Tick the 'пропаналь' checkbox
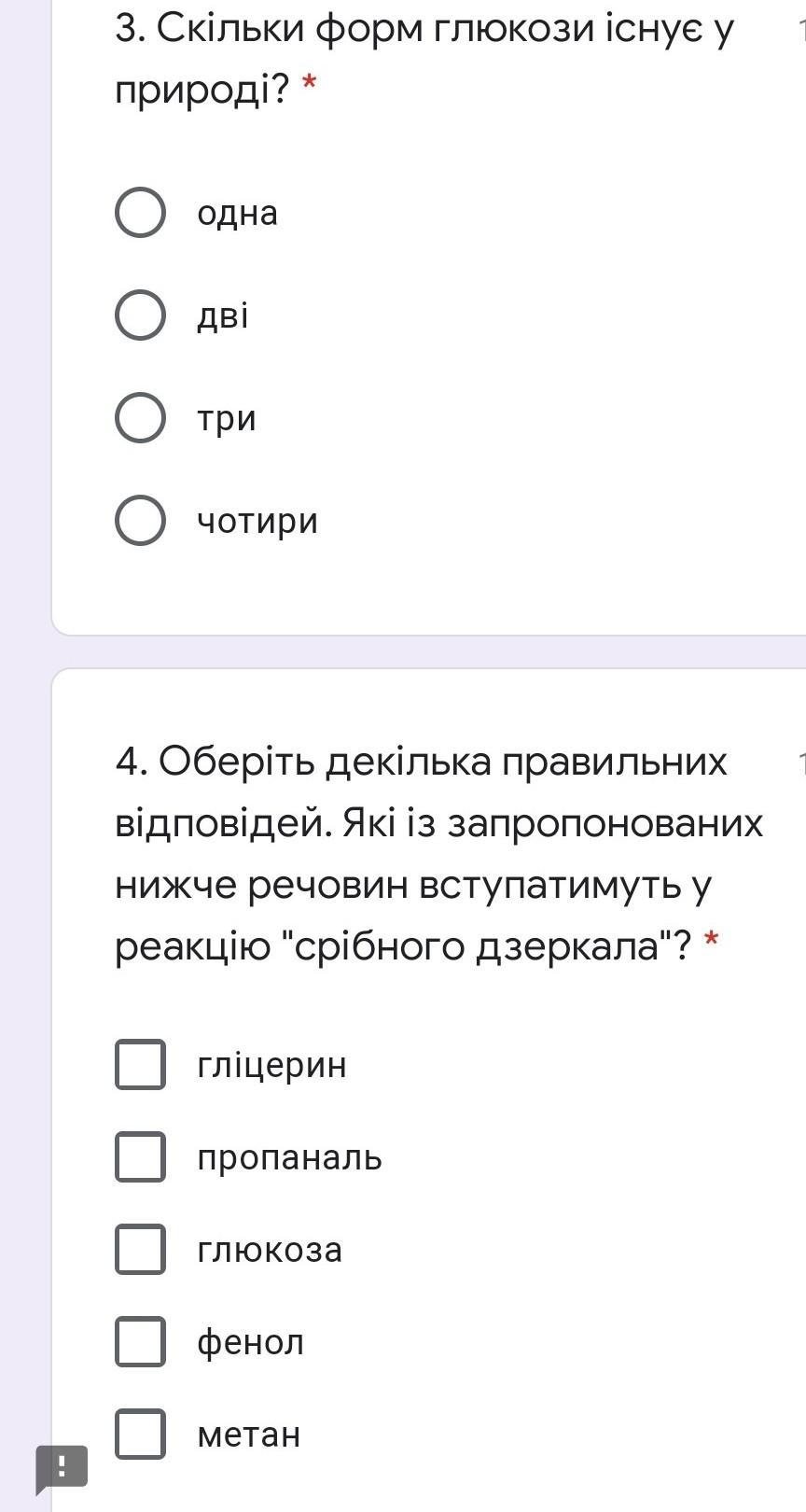Screen dimensions: 806x1512 [x=140, y=1157]
